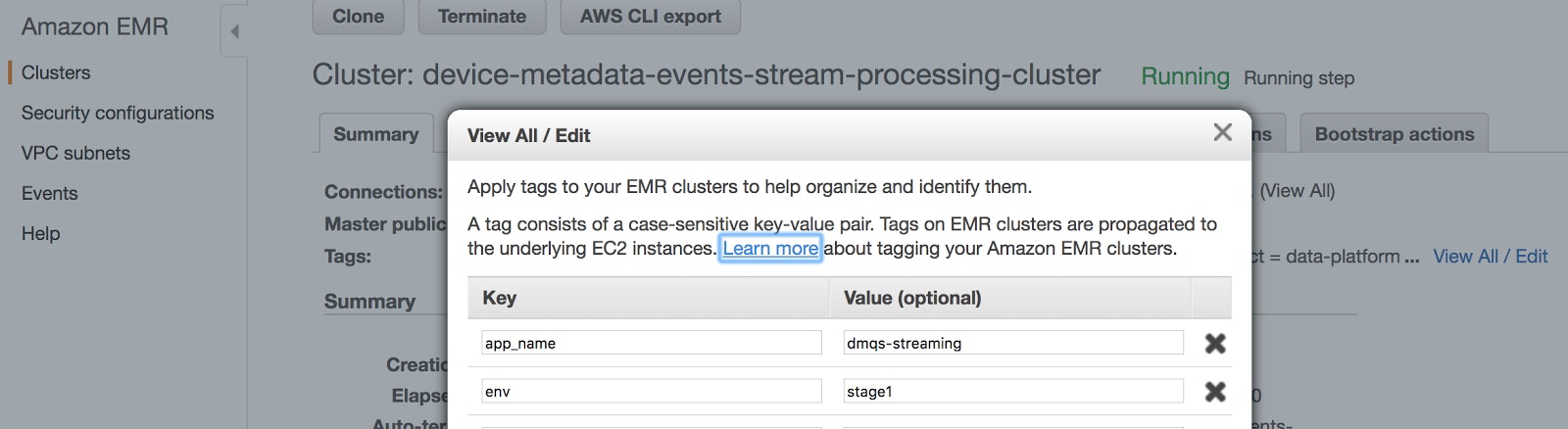Screen dimensions: 1568x429
Task: Click the env key input
Action: click(651, 391)
